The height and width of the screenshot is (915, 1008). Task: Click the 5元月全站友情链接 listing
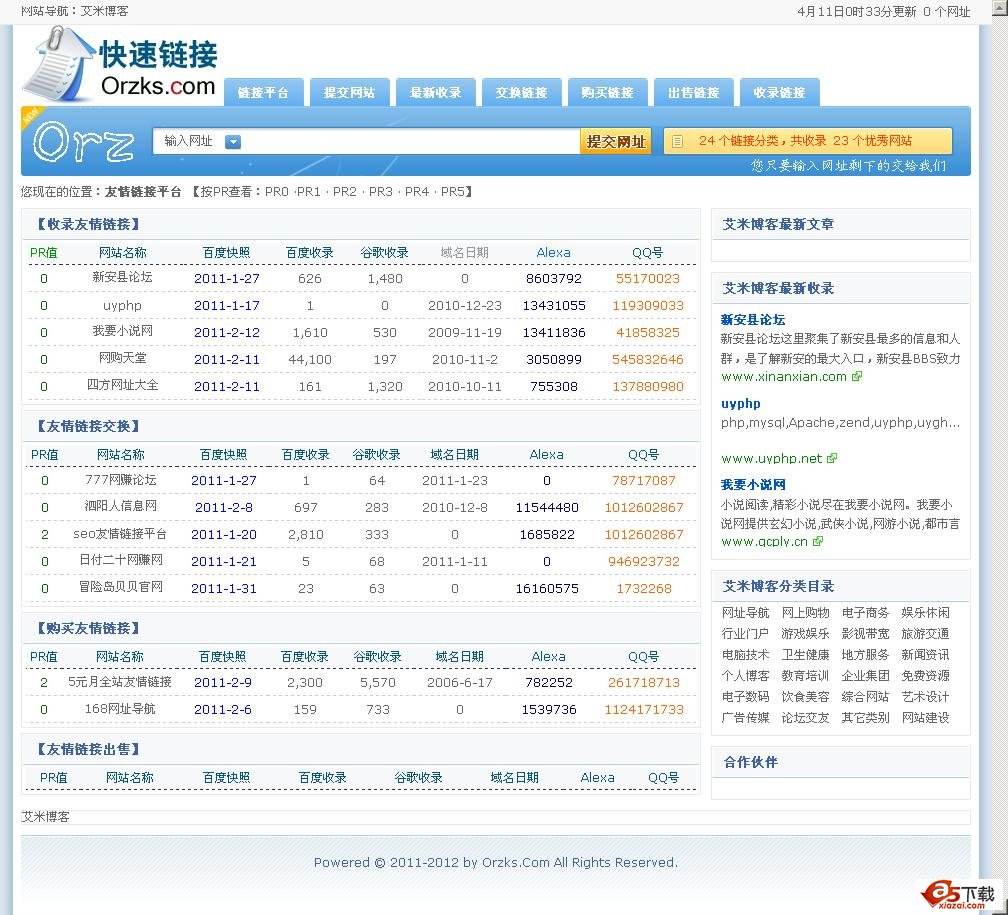pyautogui.click(x=120, y=682)
